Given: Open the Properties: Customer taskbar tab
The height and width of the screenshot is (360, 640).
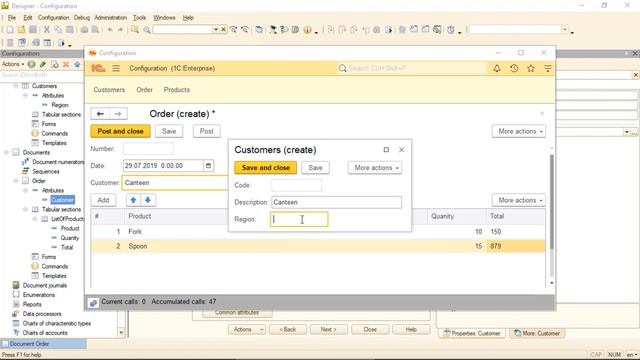Looking at the screenshot, I should click(472, 333).
